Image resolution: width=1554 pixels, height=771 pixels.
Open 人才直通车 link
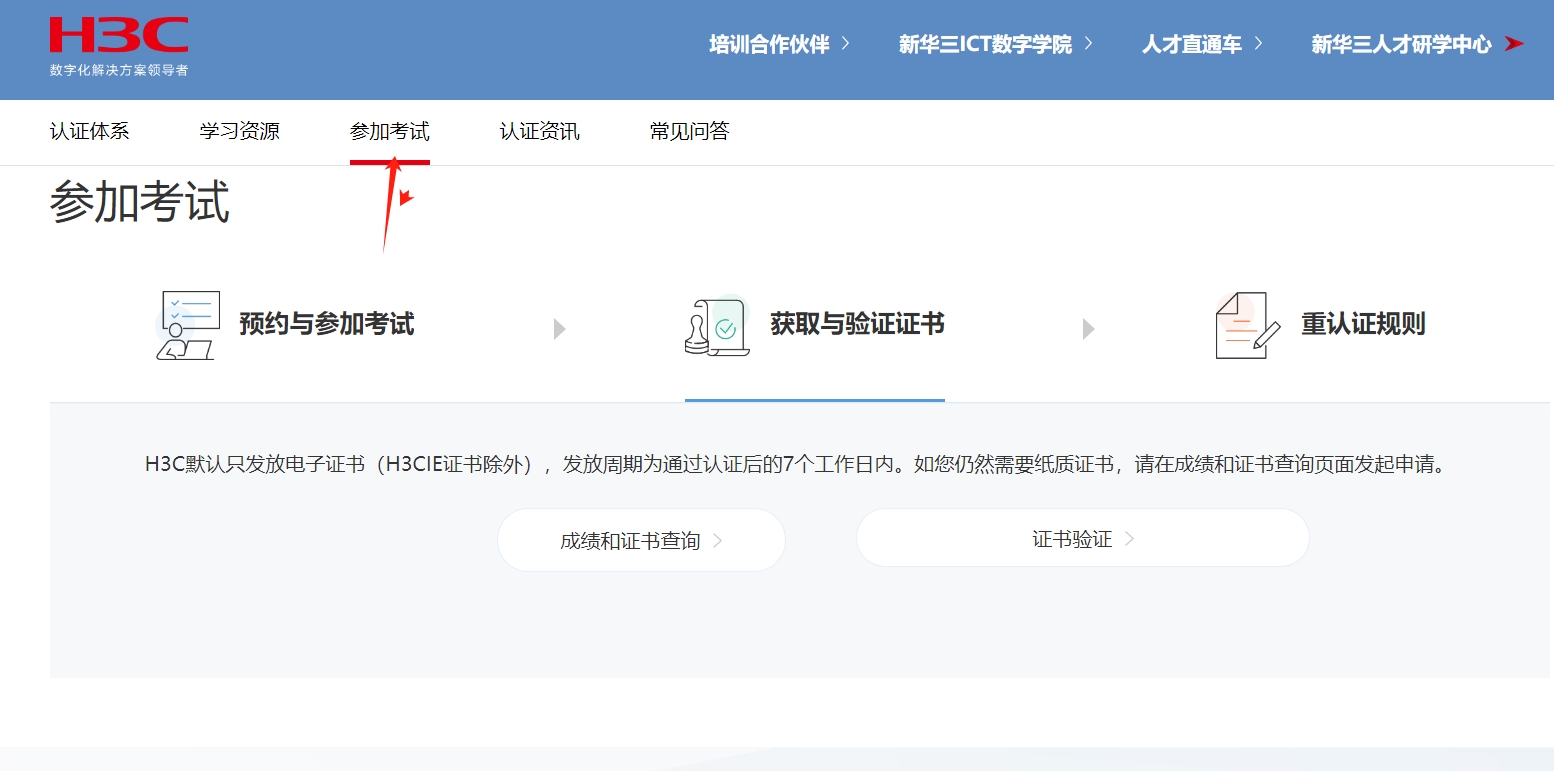click(1192, 44)
